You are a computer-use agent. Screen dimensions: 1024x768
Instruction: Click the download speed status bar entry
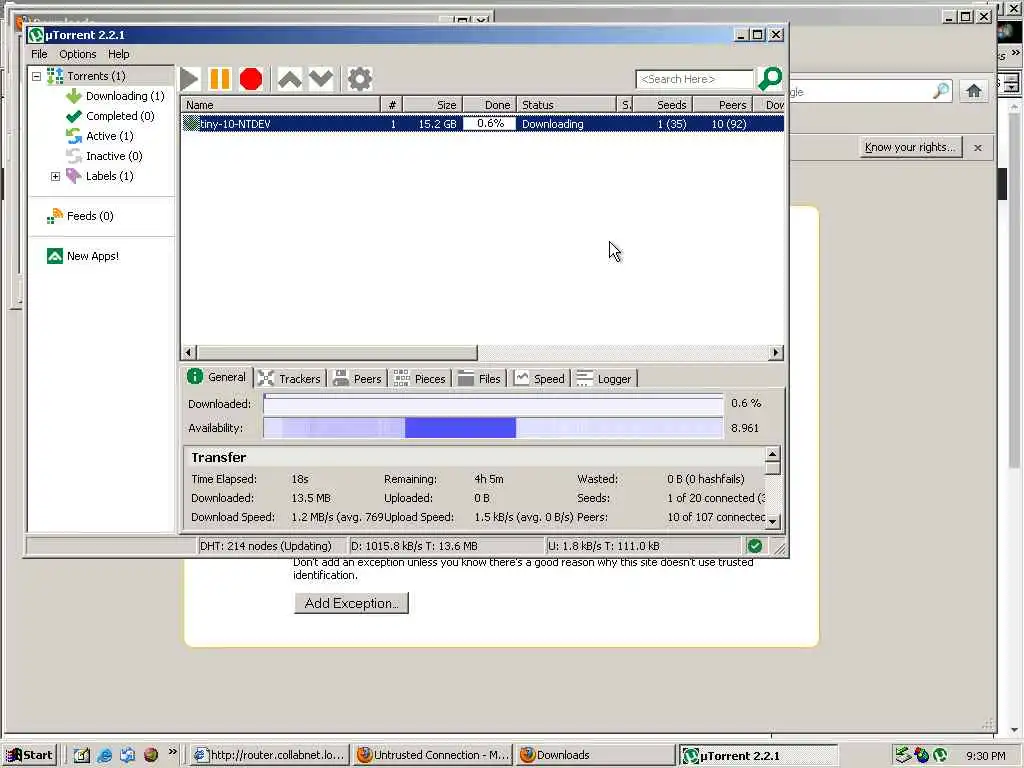[445, 546]
